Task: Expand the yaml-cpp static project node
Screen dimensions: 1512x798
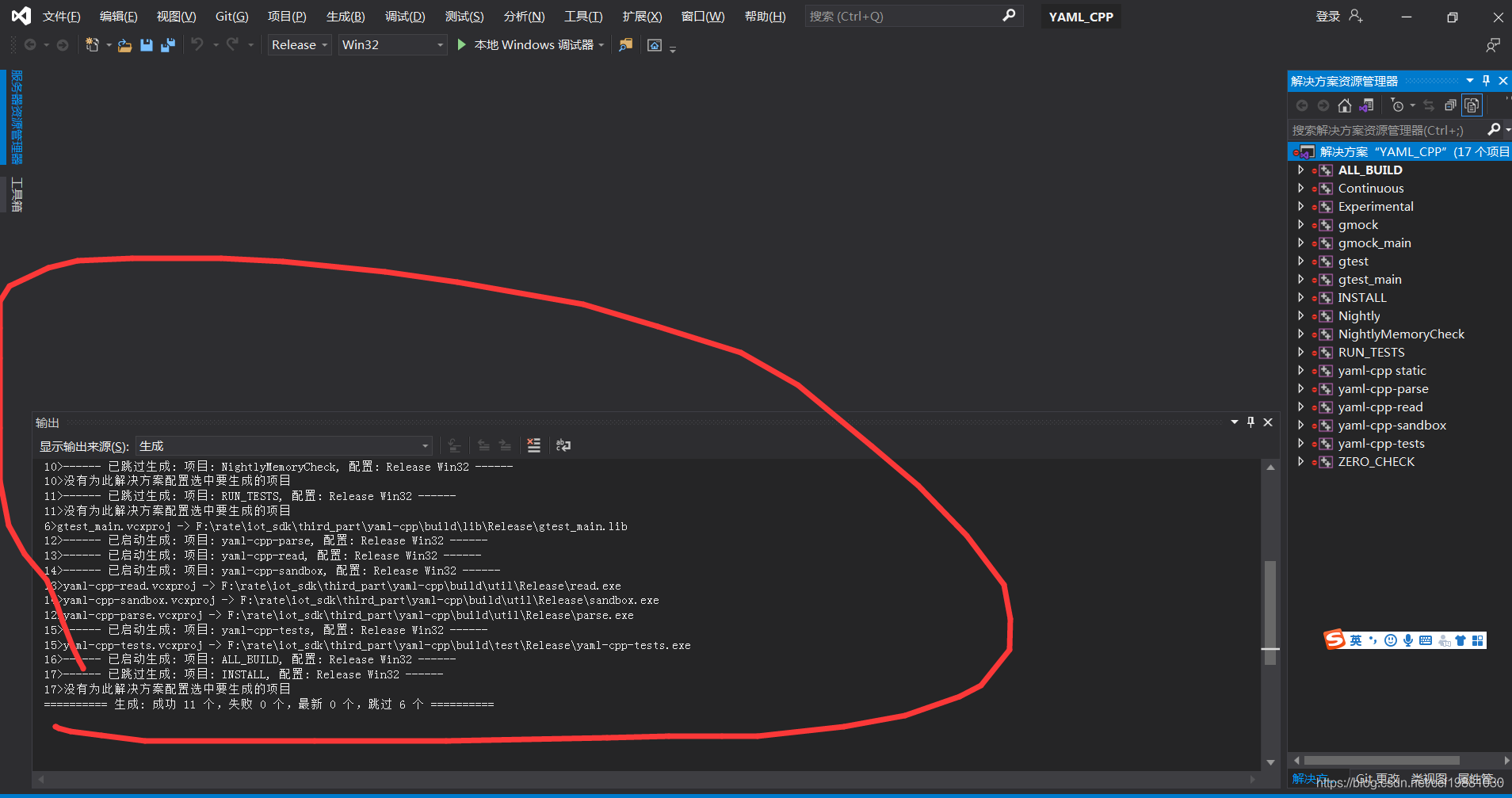Action: (x=1303, y=370)
